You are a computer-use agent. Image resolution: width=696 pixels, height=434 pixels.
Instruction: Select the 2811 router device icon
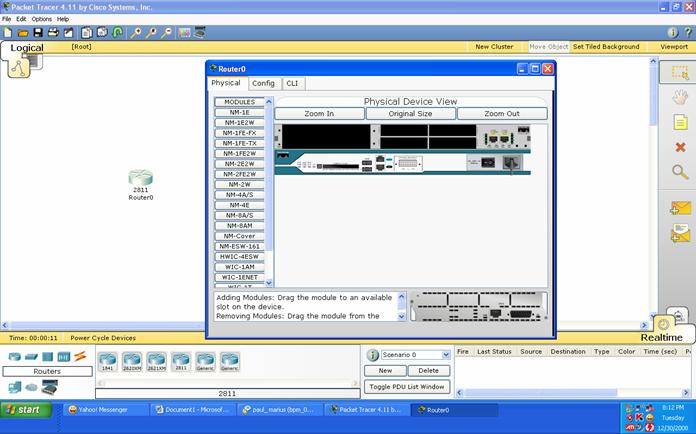(x=181, y=360)
